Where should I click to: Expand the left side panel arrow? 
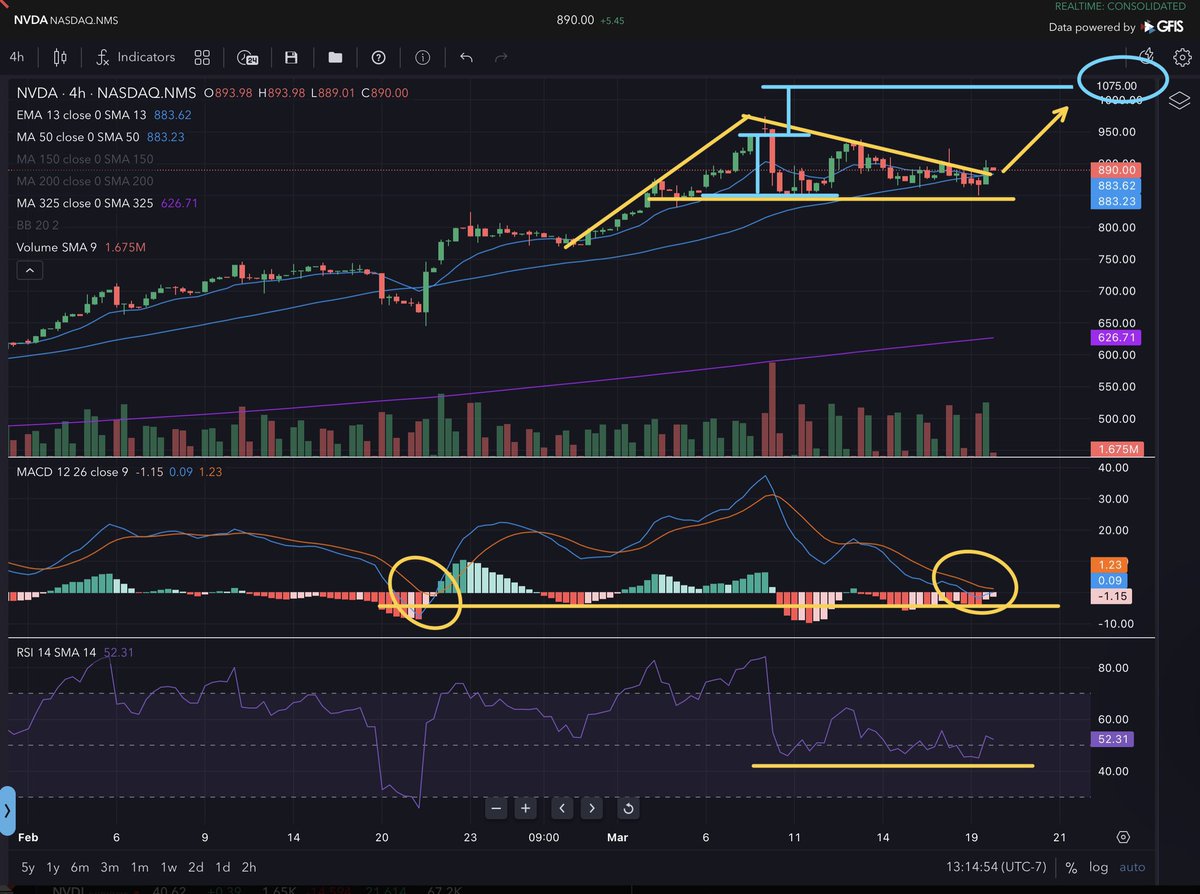pos(7,809)
